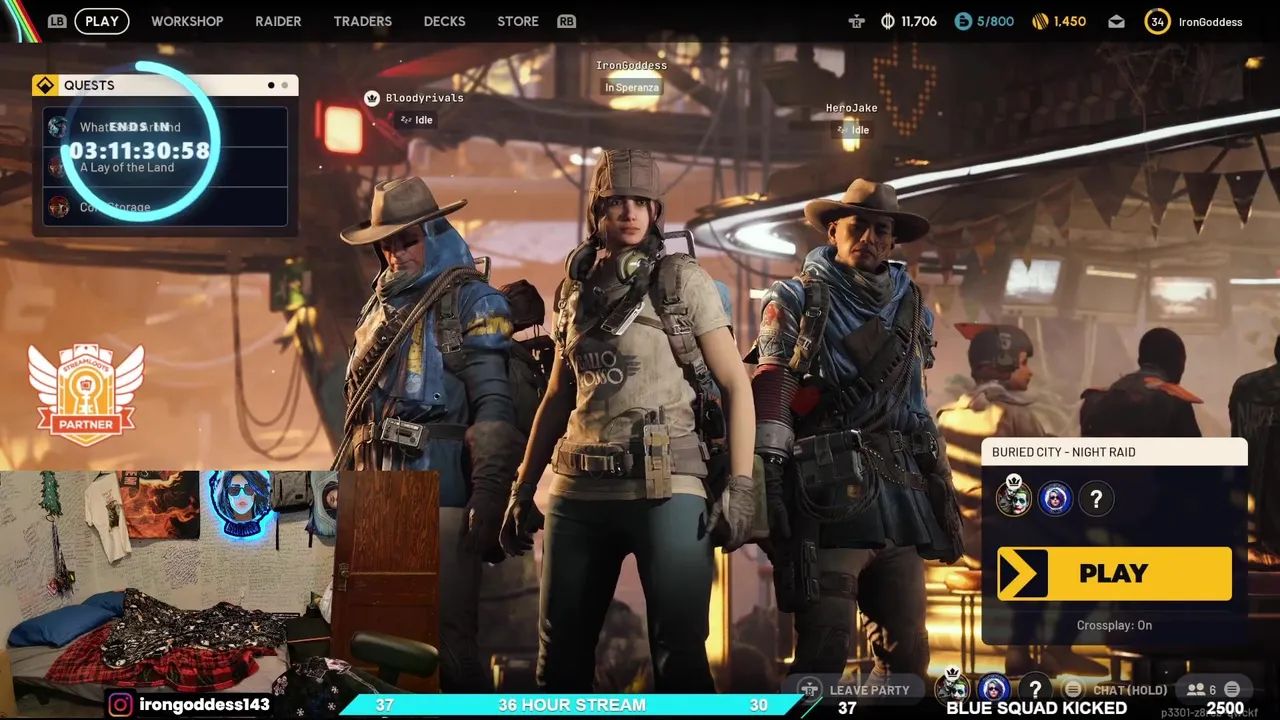Click the level 34 progress ring
Image resolution: width=1280 pixels, height=720 pixels.
[x=1157, y=21]
